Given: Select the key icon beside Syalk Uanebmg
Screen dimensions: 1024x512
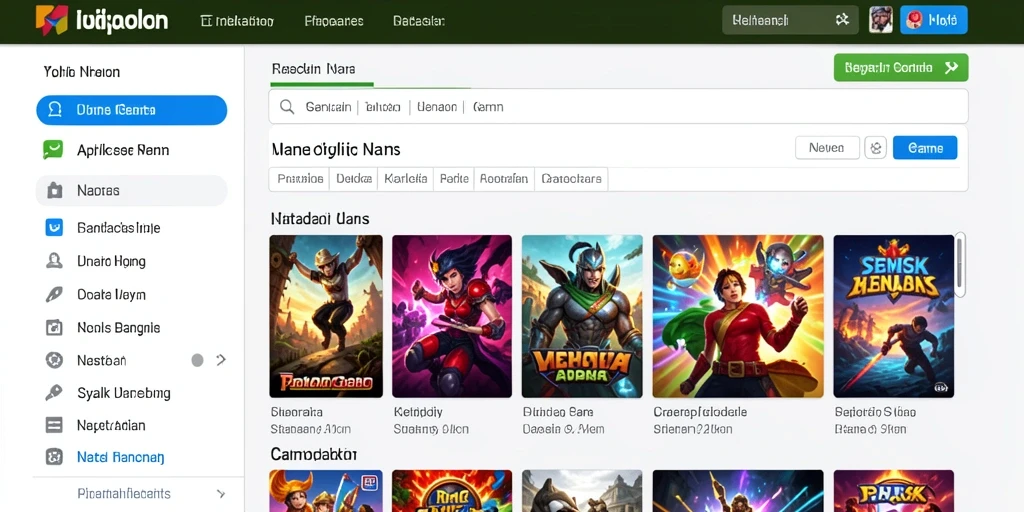Looking at the screenshot, I should [x=54, y=392].
